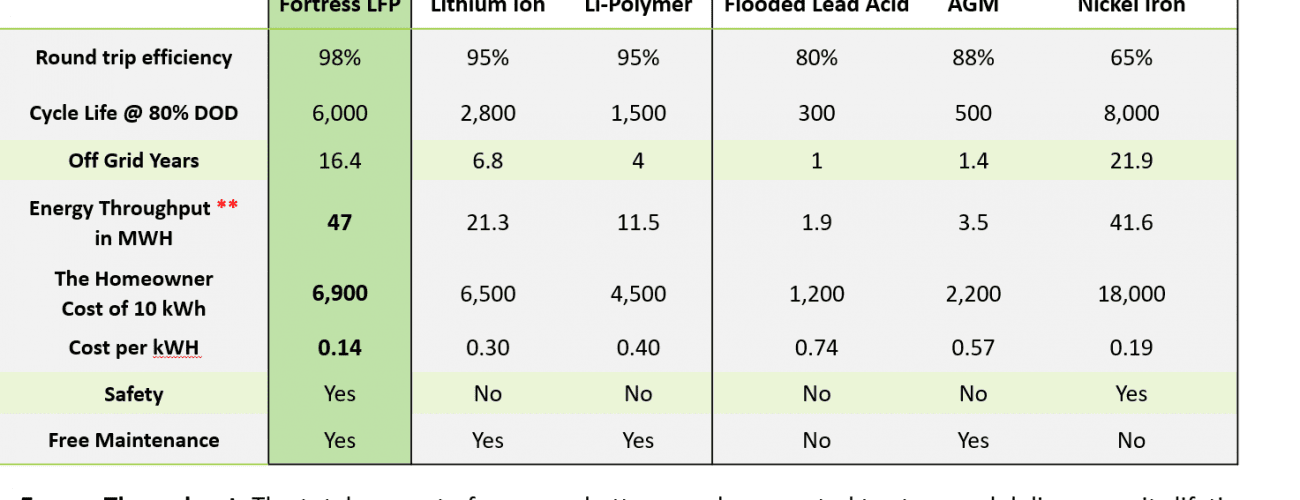The width and height of the screenshot is (1300, 500).
Task: Click the 0.74 Flooded Lead Acid cost
Action: tap(816, 348)
